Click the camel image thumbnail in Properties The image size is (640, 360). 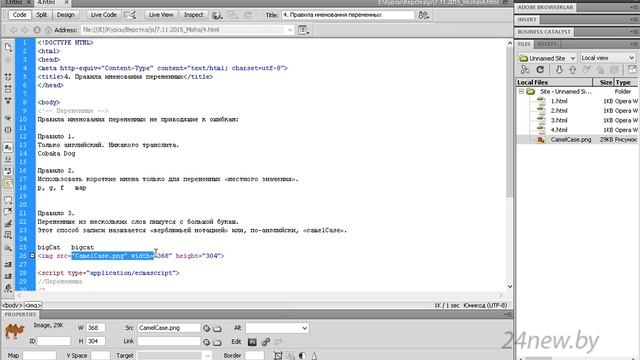(x=14, y=331)
